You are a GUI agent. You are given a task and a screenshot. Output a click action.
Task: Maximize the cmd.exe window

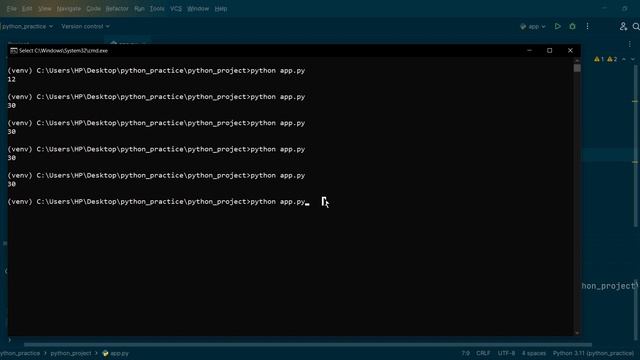click(549, 51)
